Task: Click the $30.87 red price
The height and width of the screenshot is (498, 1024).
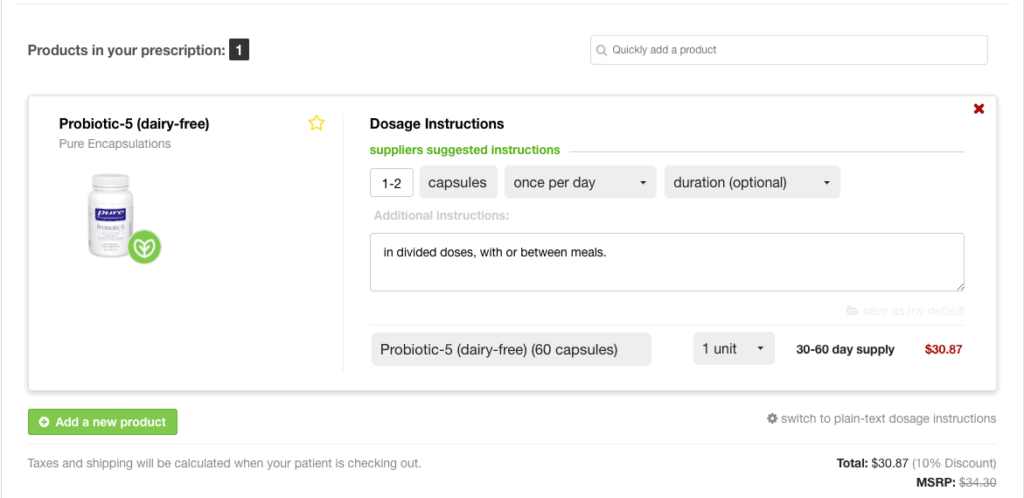Action: 944,349
